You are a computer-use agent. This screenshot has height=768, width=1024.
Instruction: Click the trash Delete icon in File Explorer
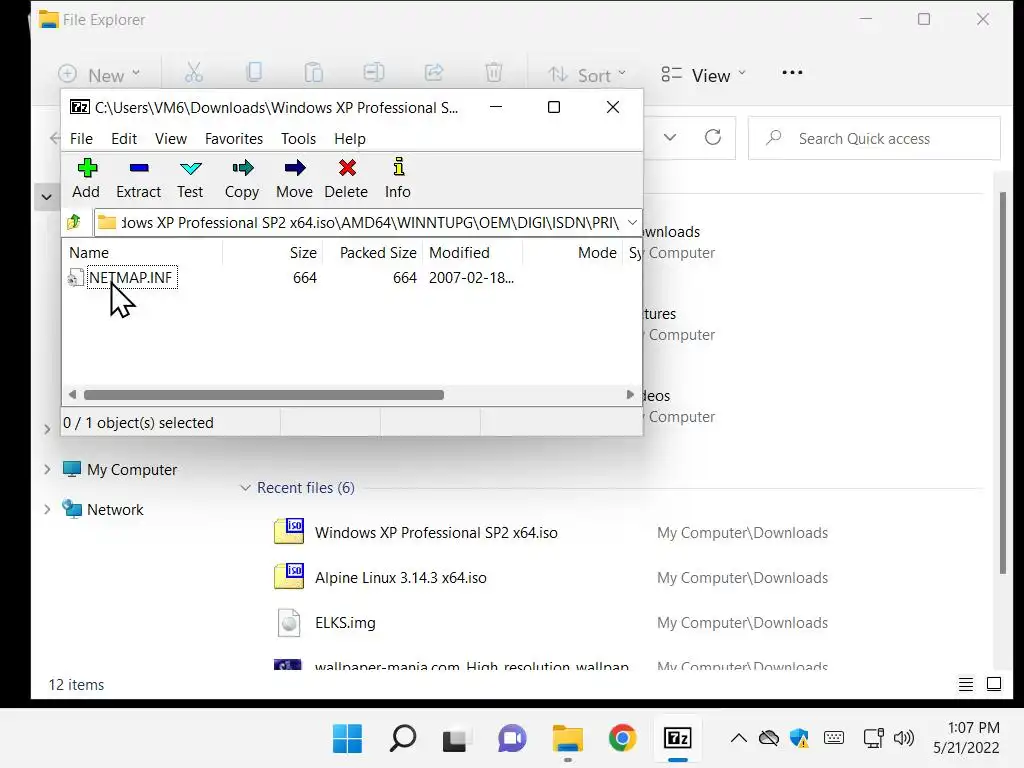pos(494,73)
